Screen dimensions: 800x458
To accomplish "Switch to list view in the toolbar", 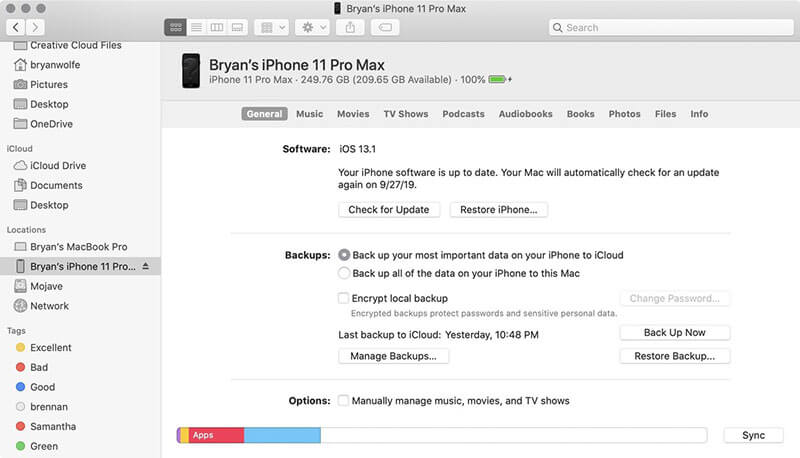I will 196,28.
